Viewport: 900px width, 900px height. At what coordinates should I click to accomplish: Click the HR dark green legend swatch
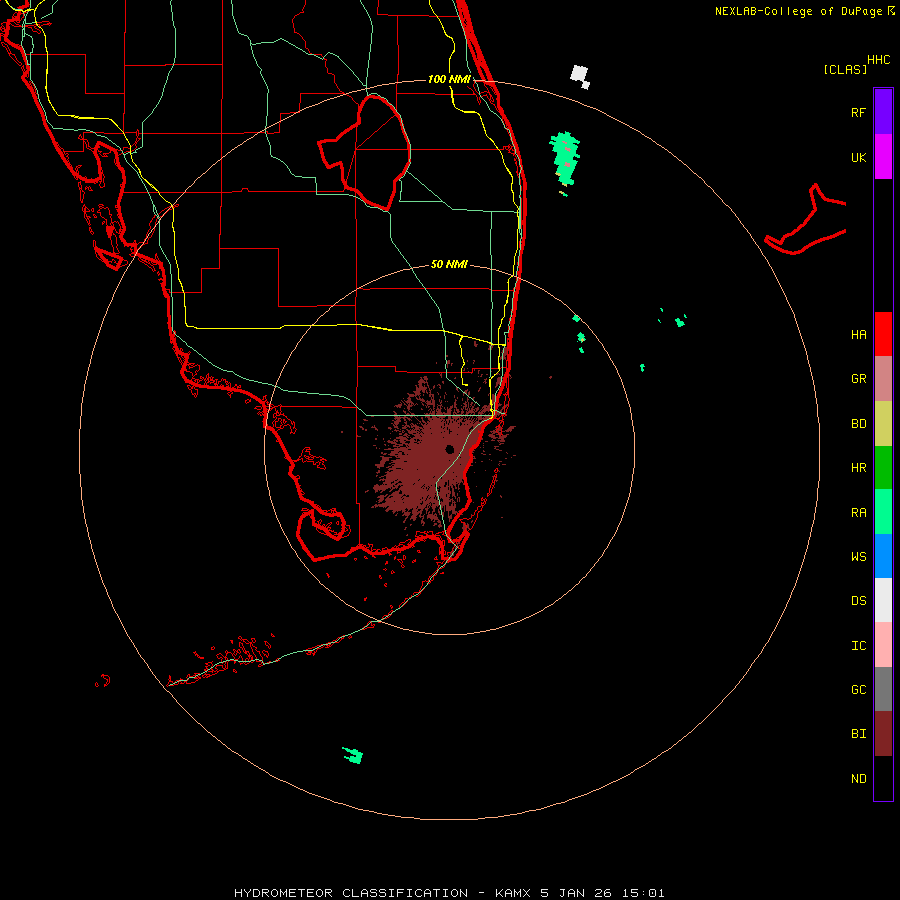click(883, 468)
